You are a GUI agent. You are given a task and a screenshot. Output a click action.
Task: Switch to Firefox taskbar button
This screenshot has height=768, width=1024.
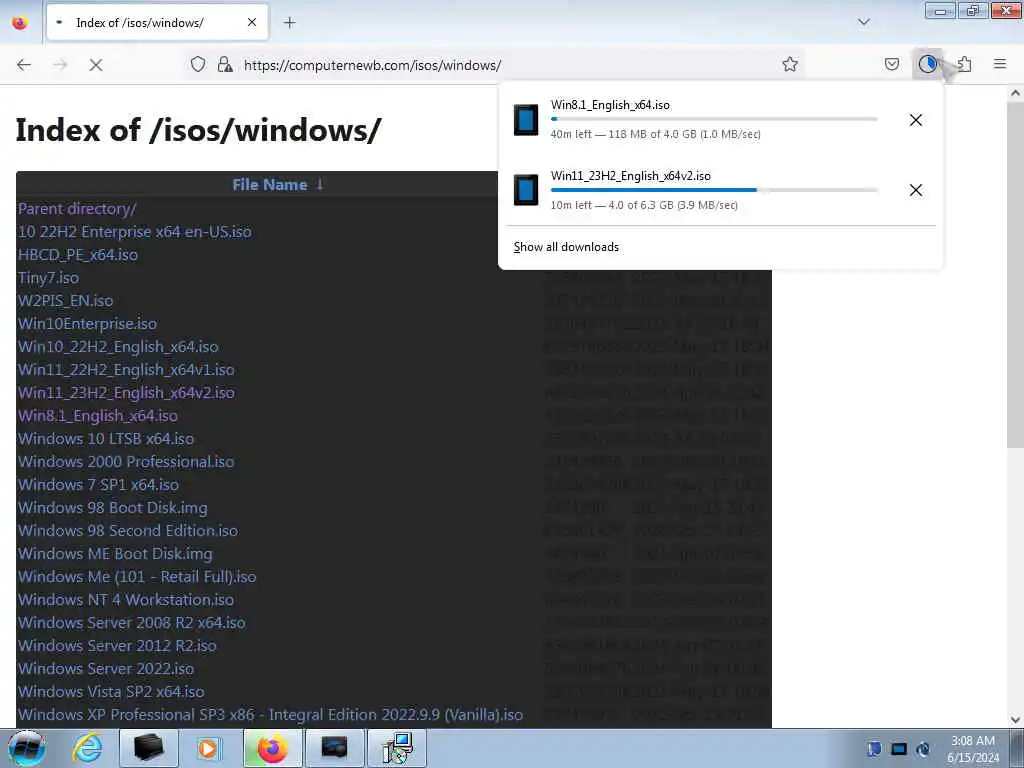click(271, 748)
